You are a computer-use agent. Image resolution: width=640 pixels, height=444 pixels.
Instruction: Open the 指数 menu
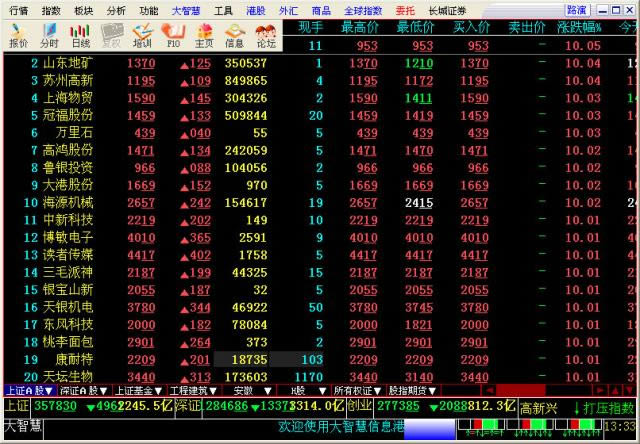click(51, 11)
